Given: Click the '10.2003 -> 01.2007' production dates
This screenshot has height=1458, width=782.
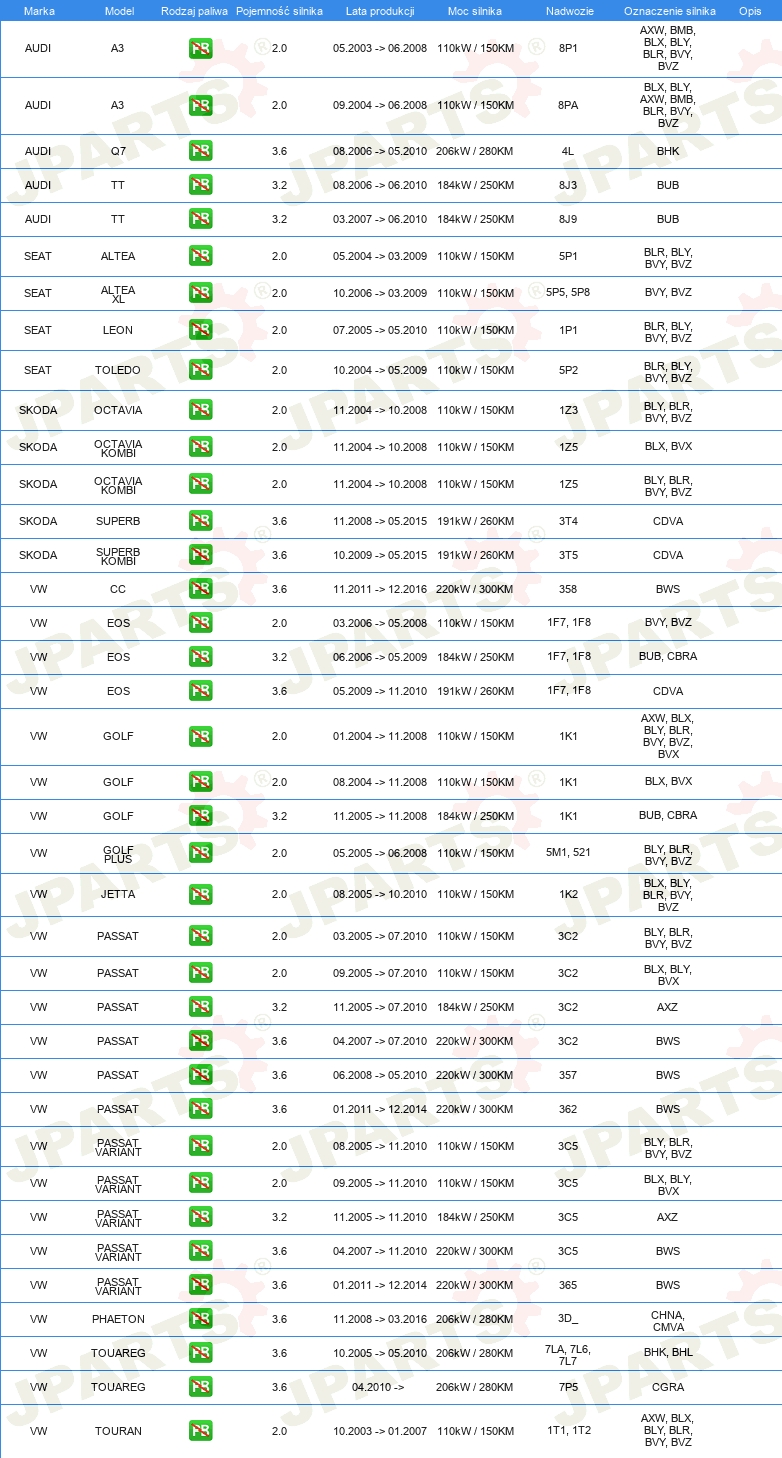Looking at the screenshot, I should 380,1431.
